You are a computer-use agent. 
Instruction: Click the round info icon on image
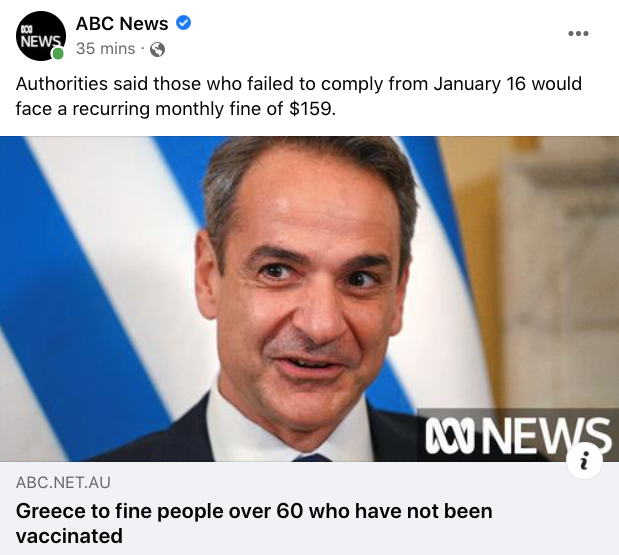coord(584,461)
